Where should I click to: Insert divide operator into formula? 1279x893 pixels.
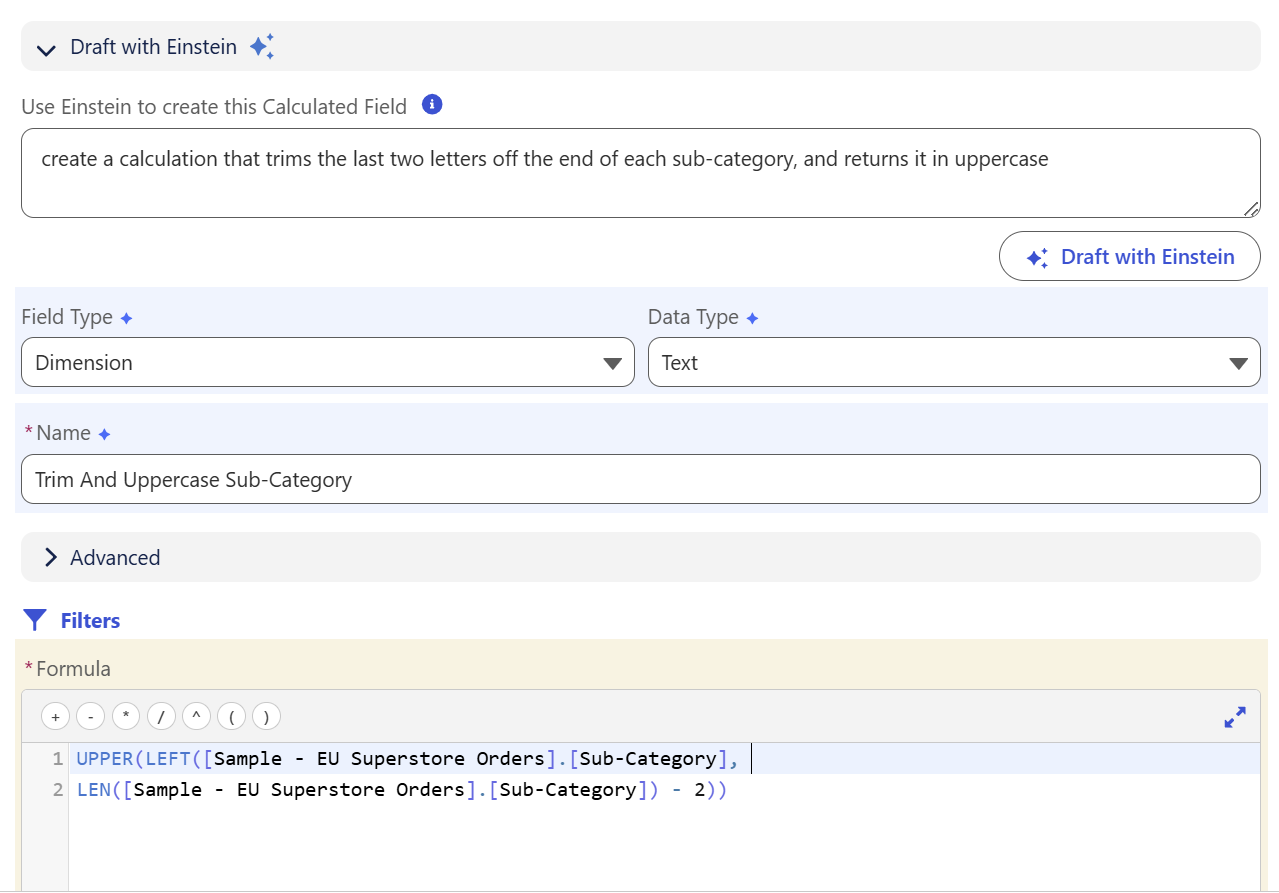pyautogui.click(x=161, y=716)
